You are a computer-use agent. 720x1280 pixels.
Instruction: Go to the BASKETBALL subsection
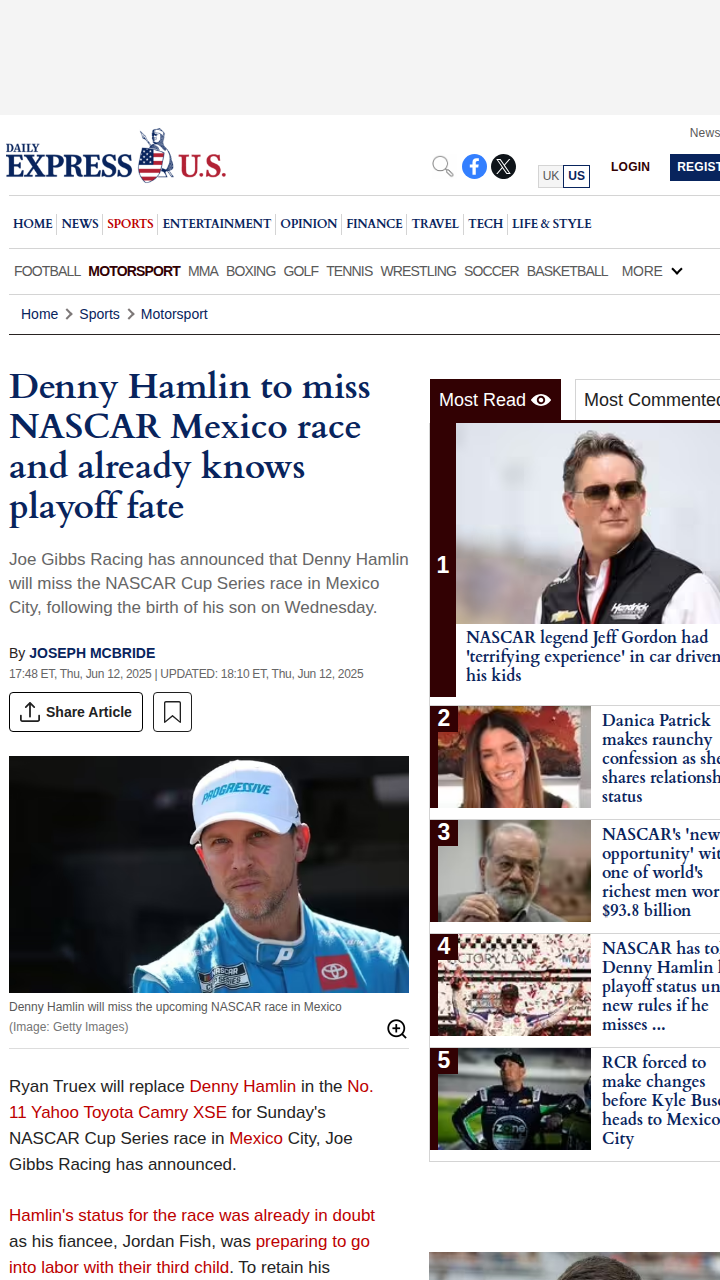tap(567, 271)
